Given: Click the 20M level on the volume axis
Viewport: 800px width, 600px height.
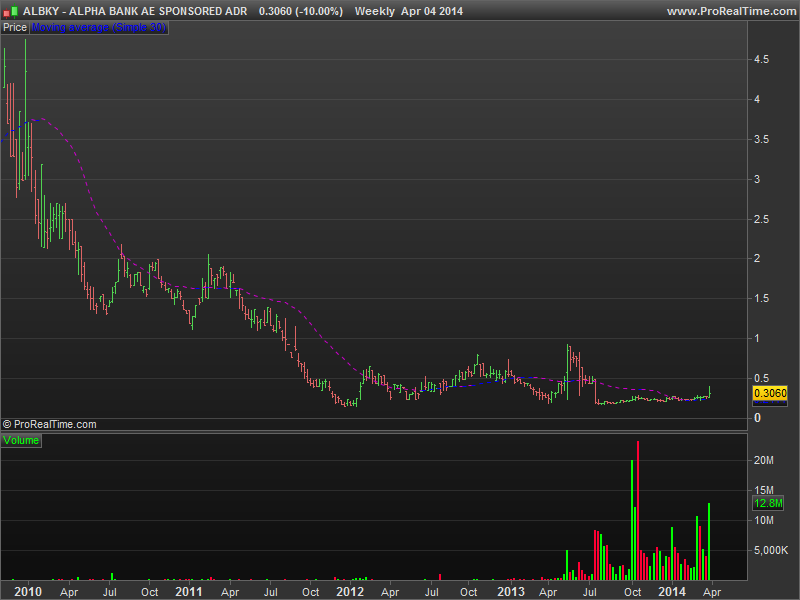Looking at the screenshot, I should click(x=764, y=460).
